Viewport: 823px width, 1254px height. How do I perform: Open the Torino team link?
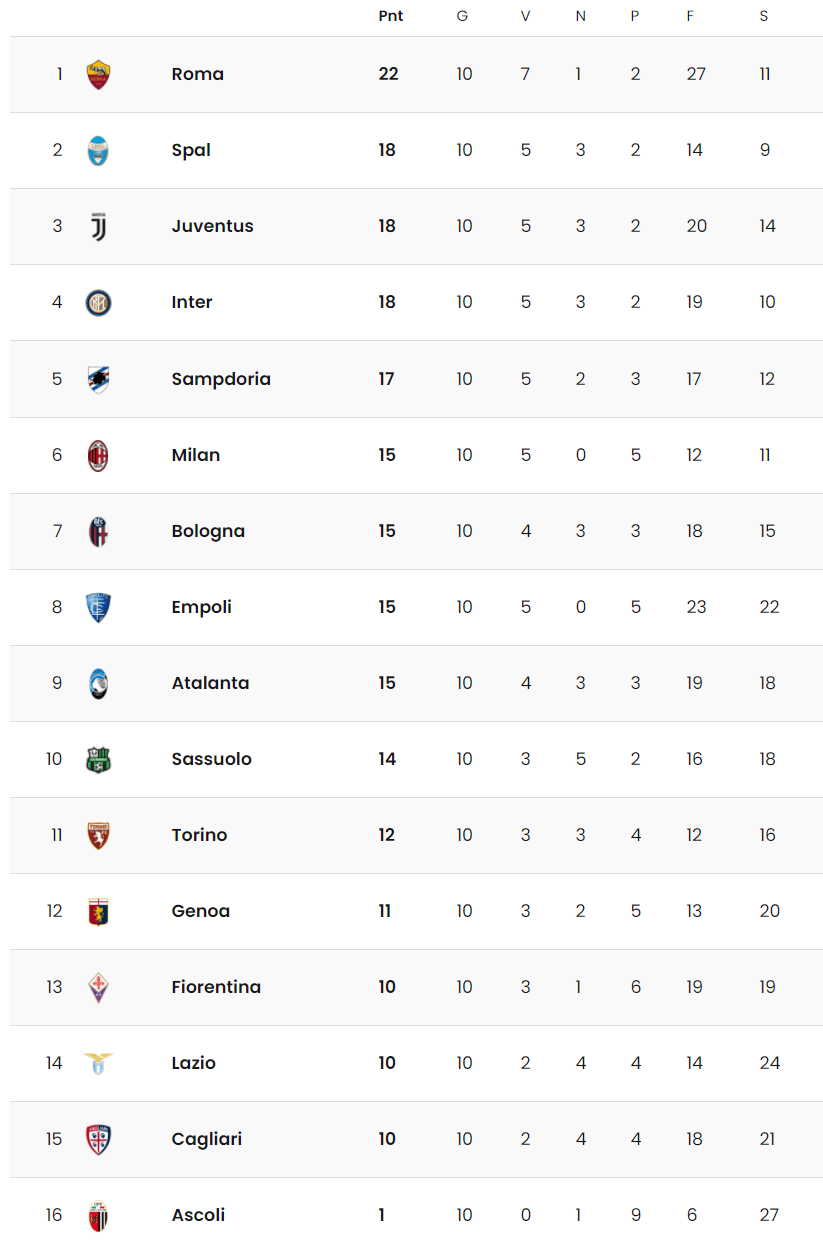coord(199,835)
